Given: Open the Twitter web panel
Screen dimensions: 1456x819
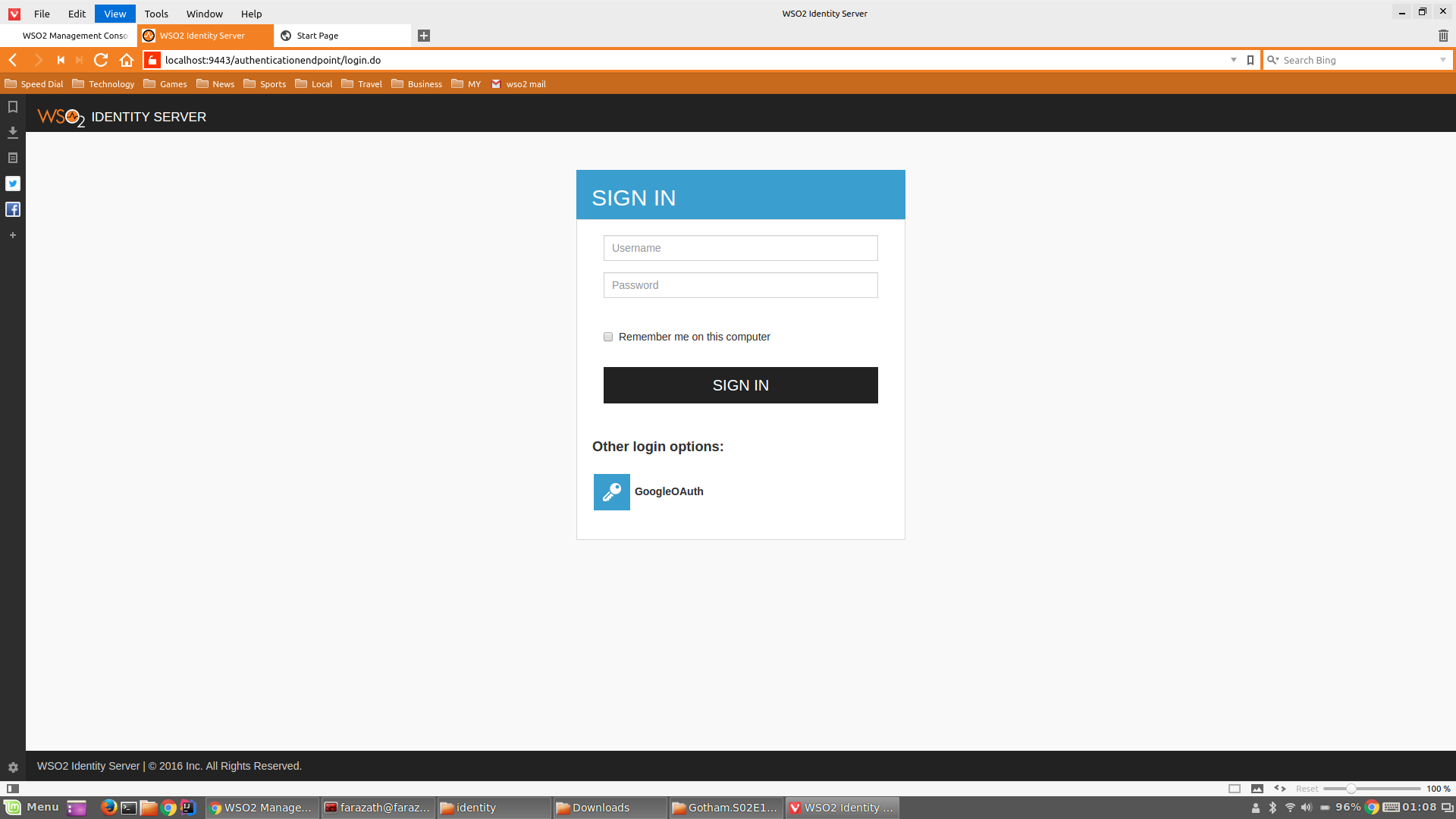Looking at the screenshot, I should click(13, 184).
